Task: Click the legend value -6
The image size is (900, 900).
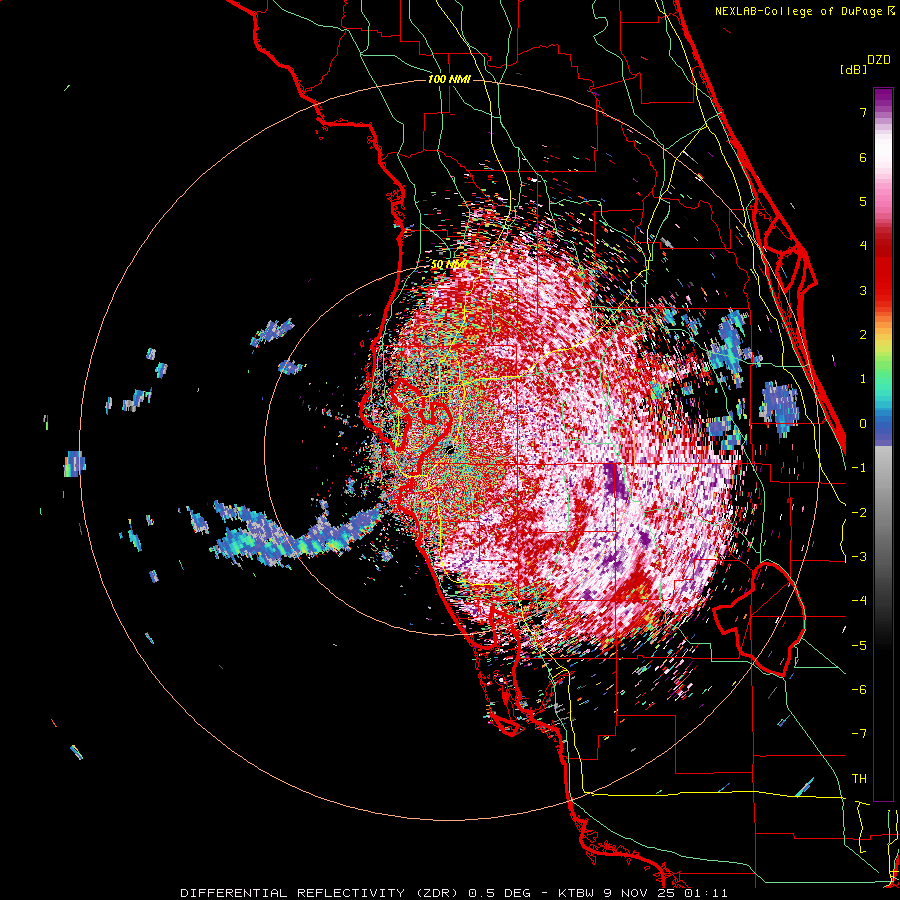Action: point(859,690)
